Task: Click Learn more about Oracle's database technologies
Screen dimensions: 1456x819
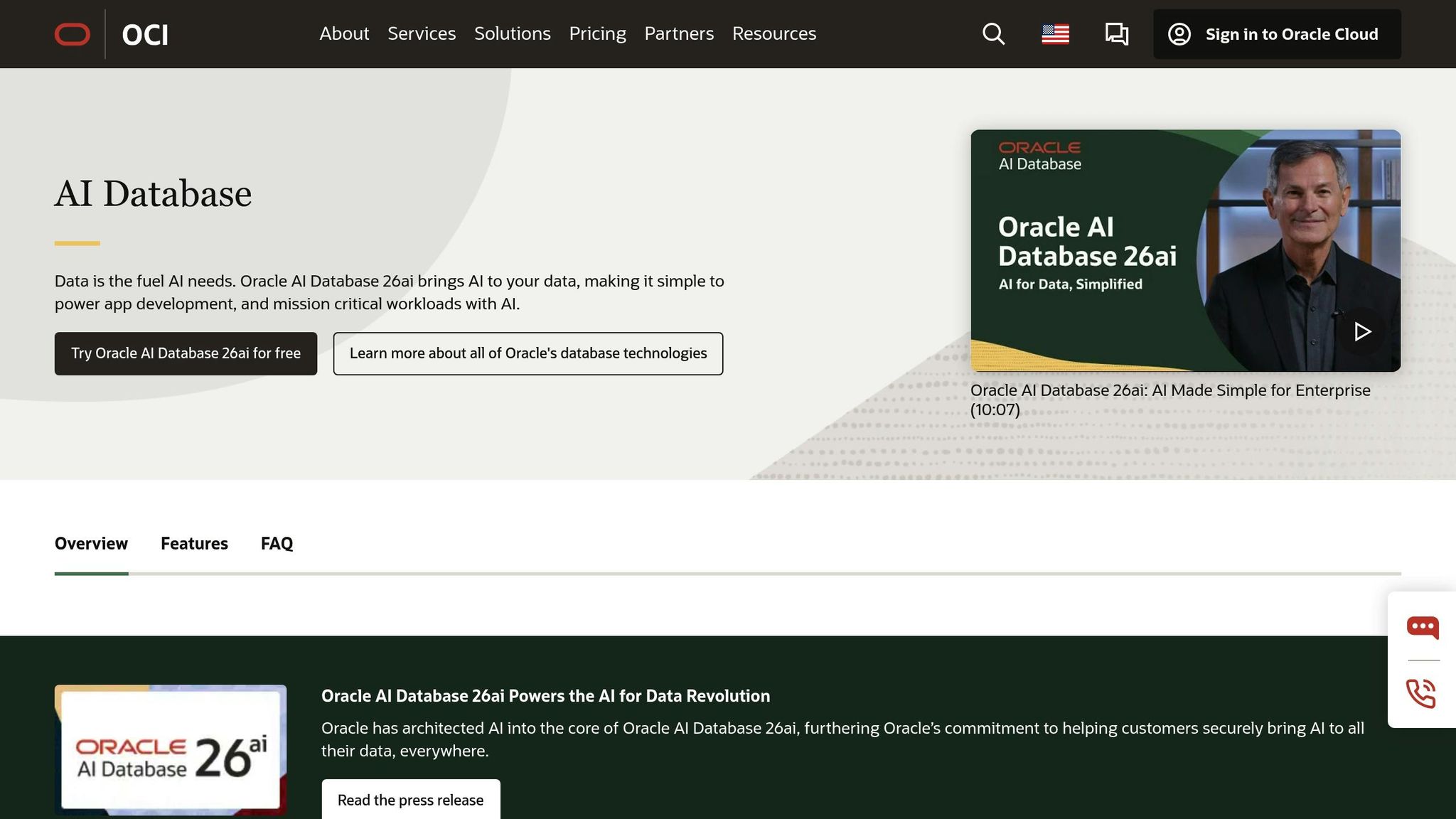Action: (x=528, y=353)
